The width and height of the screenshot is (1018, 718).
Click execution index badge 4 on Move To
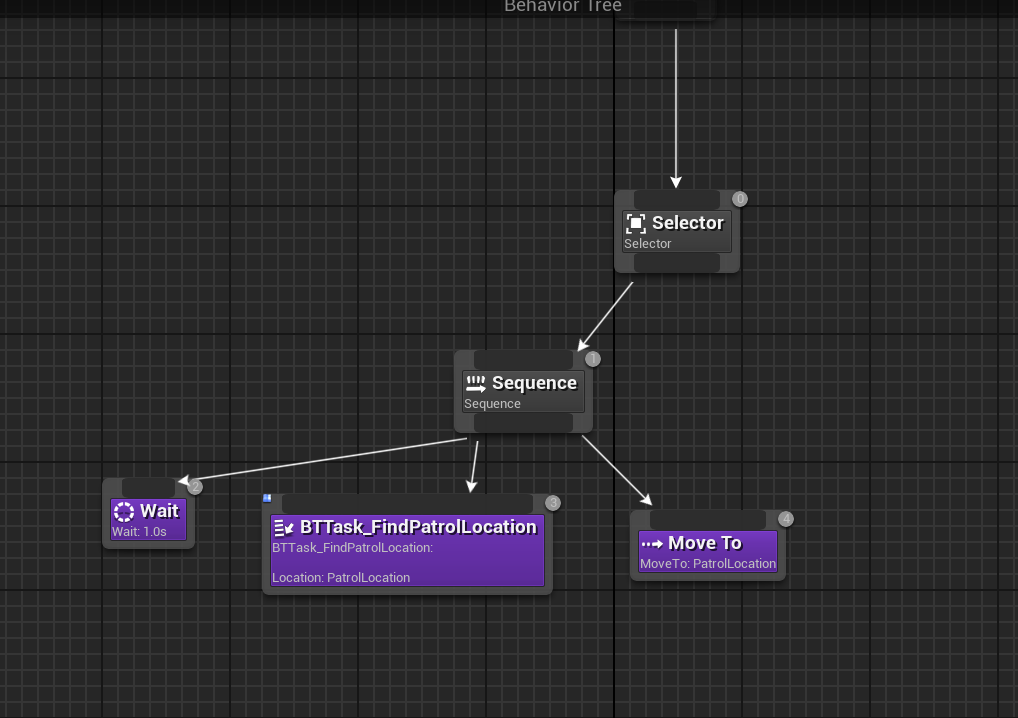point(786,519)
